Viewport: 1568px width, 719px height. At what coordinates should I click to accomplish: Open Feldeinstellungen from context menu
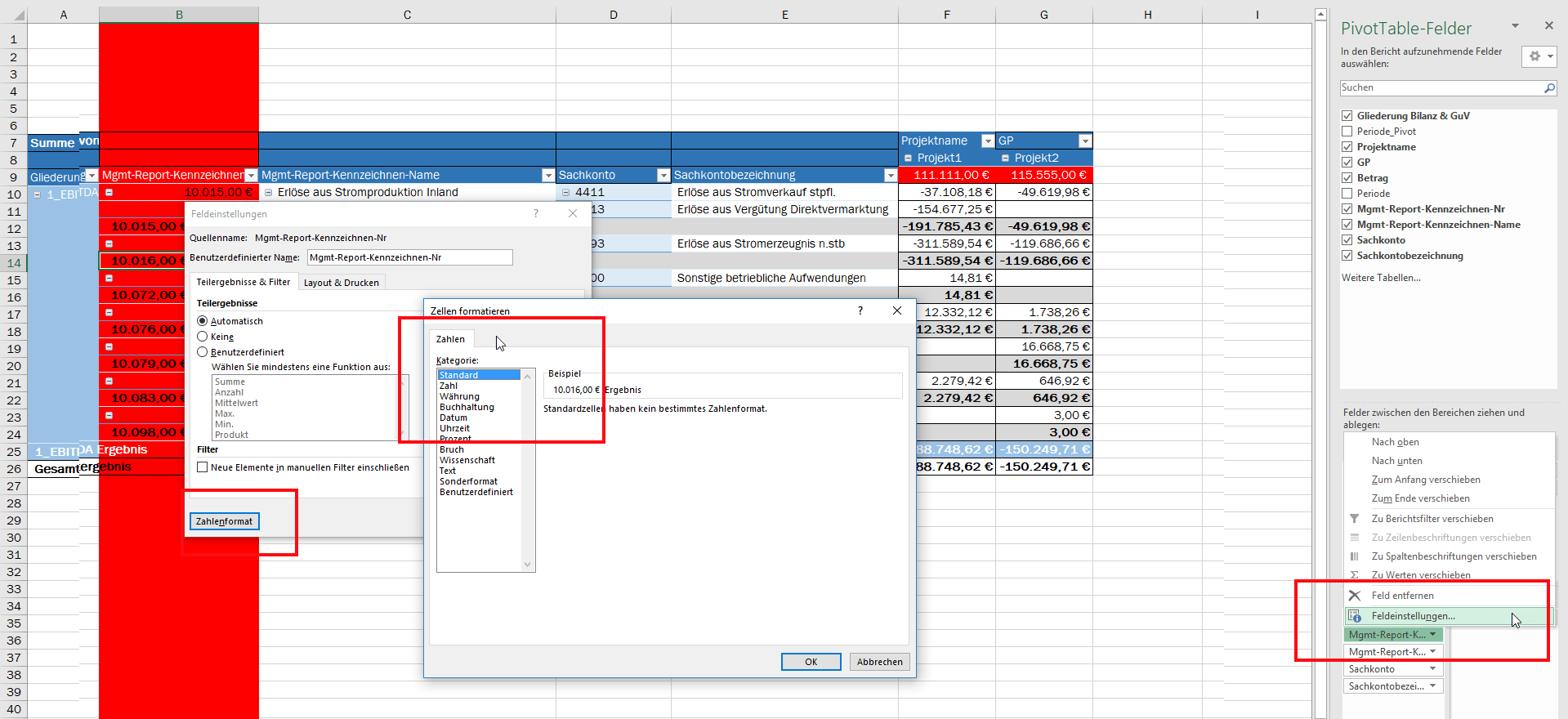coord(1447,616)
